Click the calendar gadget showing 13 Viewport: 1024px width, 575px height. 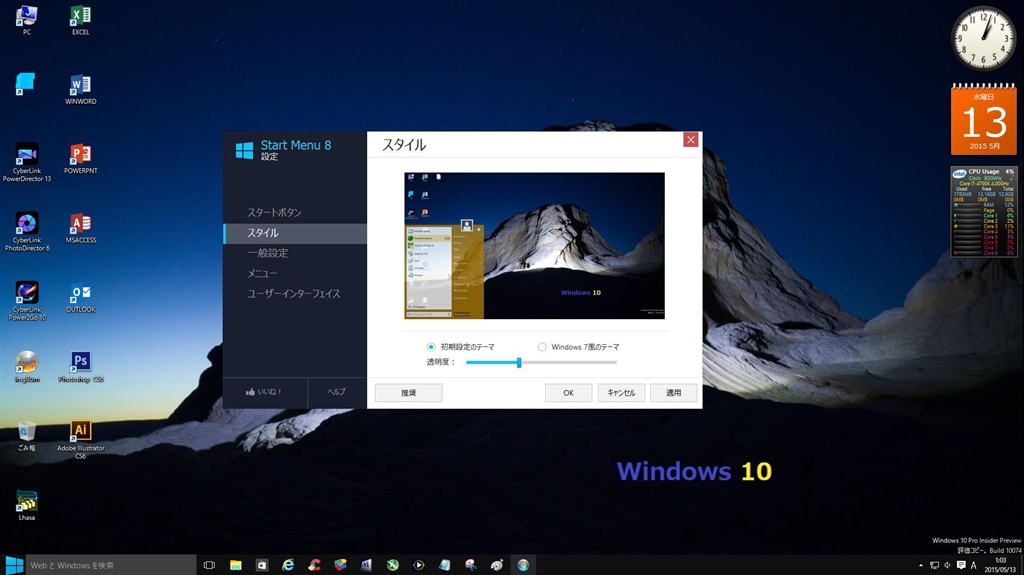[x=984, y=119]
